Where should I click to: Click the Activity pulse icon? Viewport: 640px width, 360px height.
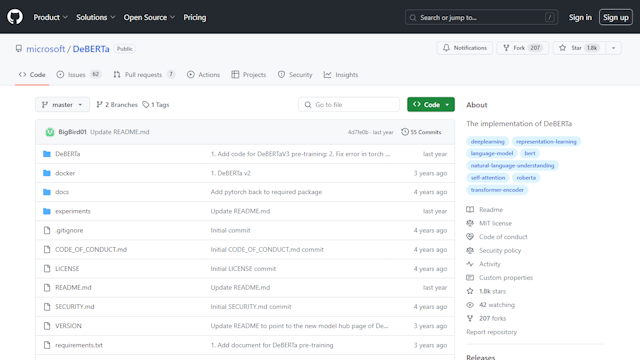coord(470,264)
